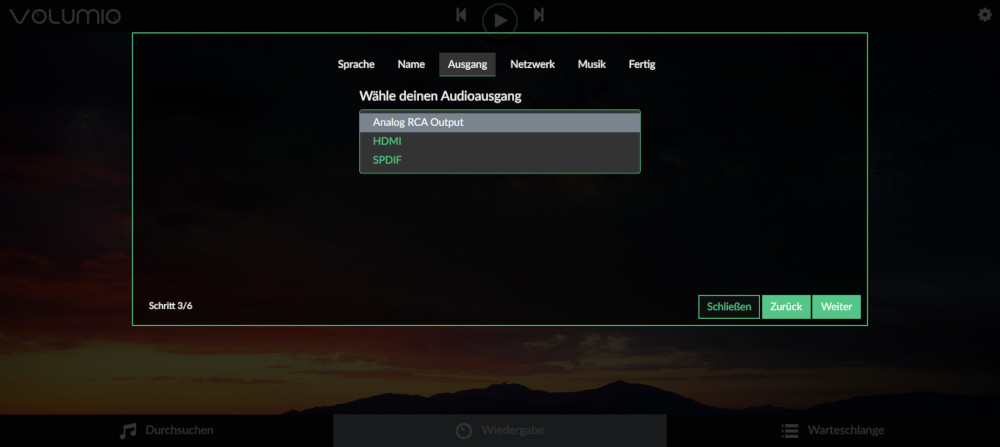The height and width of the screenshot is (447, 1000).
Task: Continue with the Weiter button
Action: point(836,307)
